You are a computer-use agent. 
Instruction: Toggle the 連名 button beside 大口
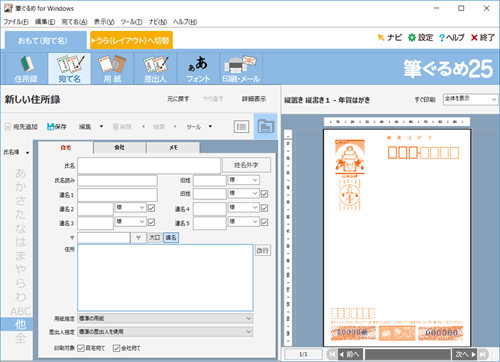pyautogui.click(x=171, y=238)
